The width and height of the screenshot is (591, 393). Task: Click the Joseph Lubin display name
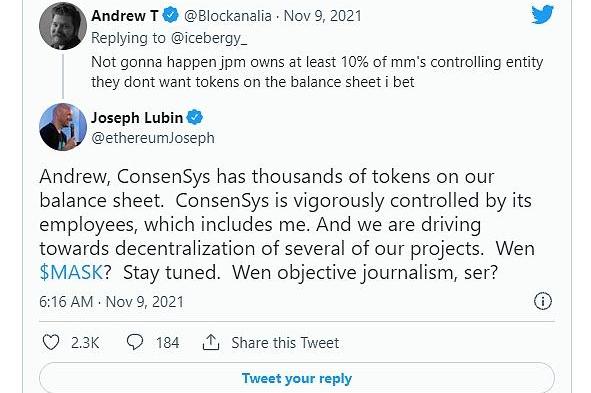pyautogui.click(x=137, y=118)
